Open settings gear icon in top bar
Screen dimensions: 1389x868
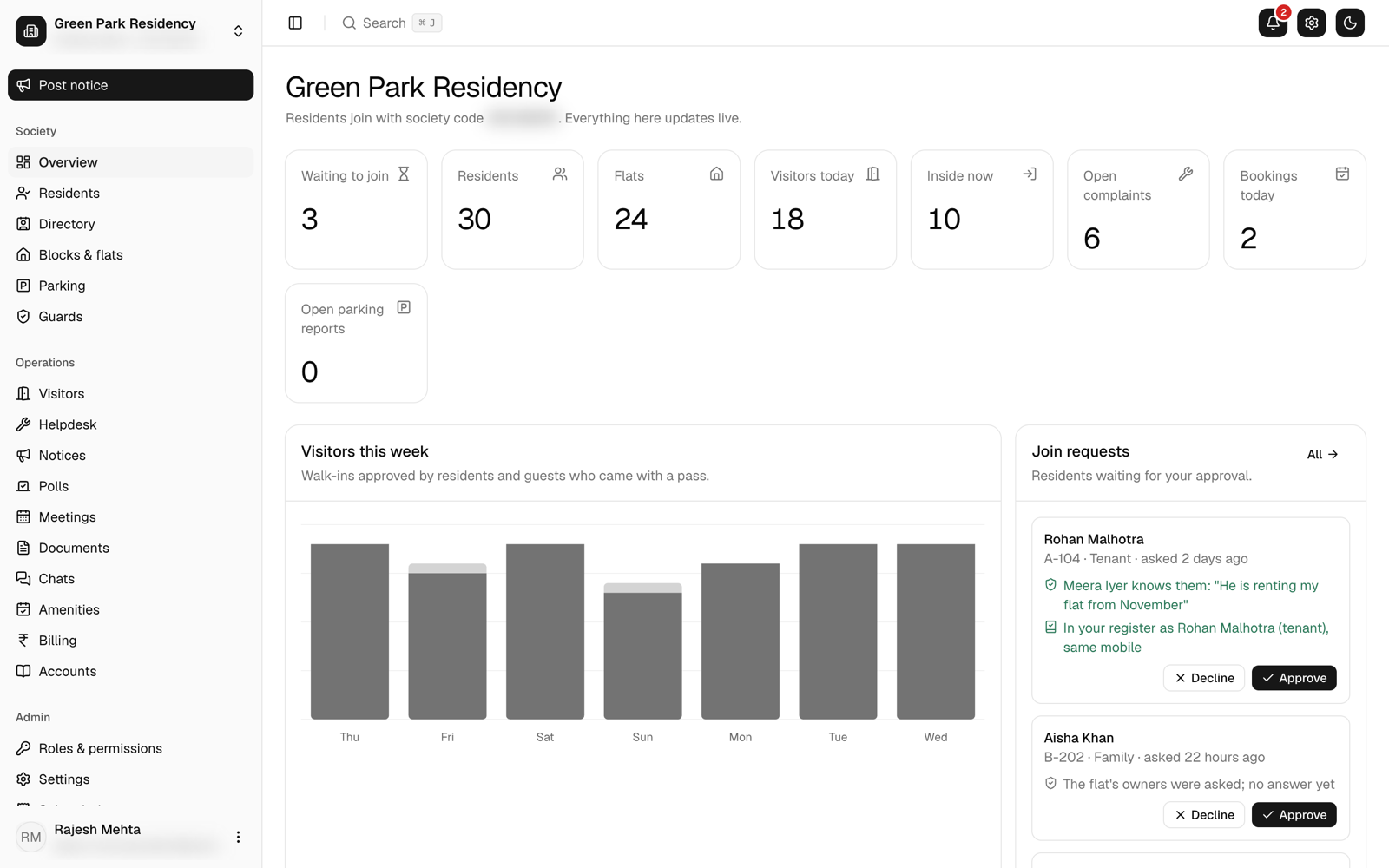pos(1311,23)
